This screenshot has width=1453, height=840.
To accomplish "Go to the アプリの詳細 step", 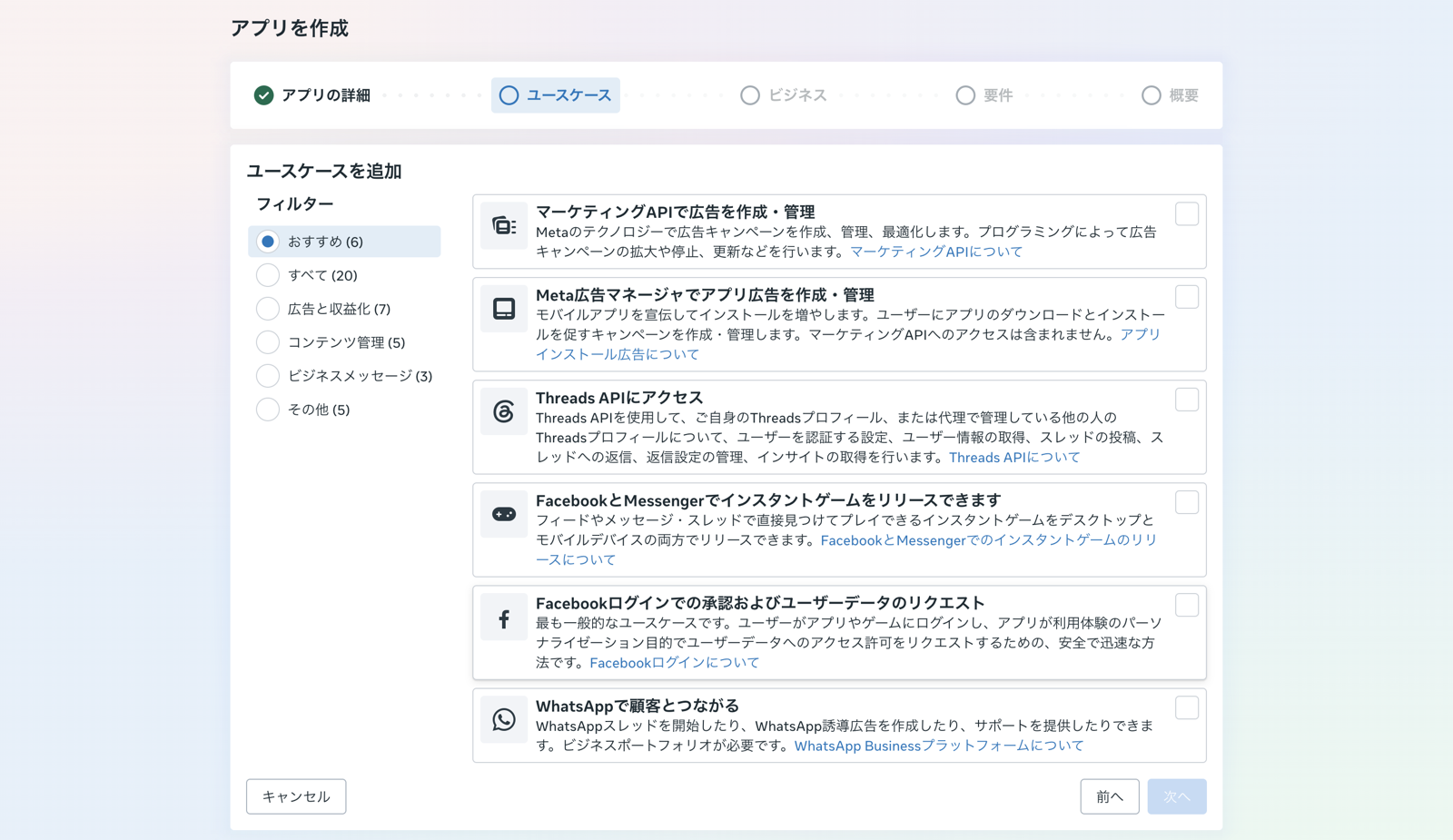I will coord(312,95).
